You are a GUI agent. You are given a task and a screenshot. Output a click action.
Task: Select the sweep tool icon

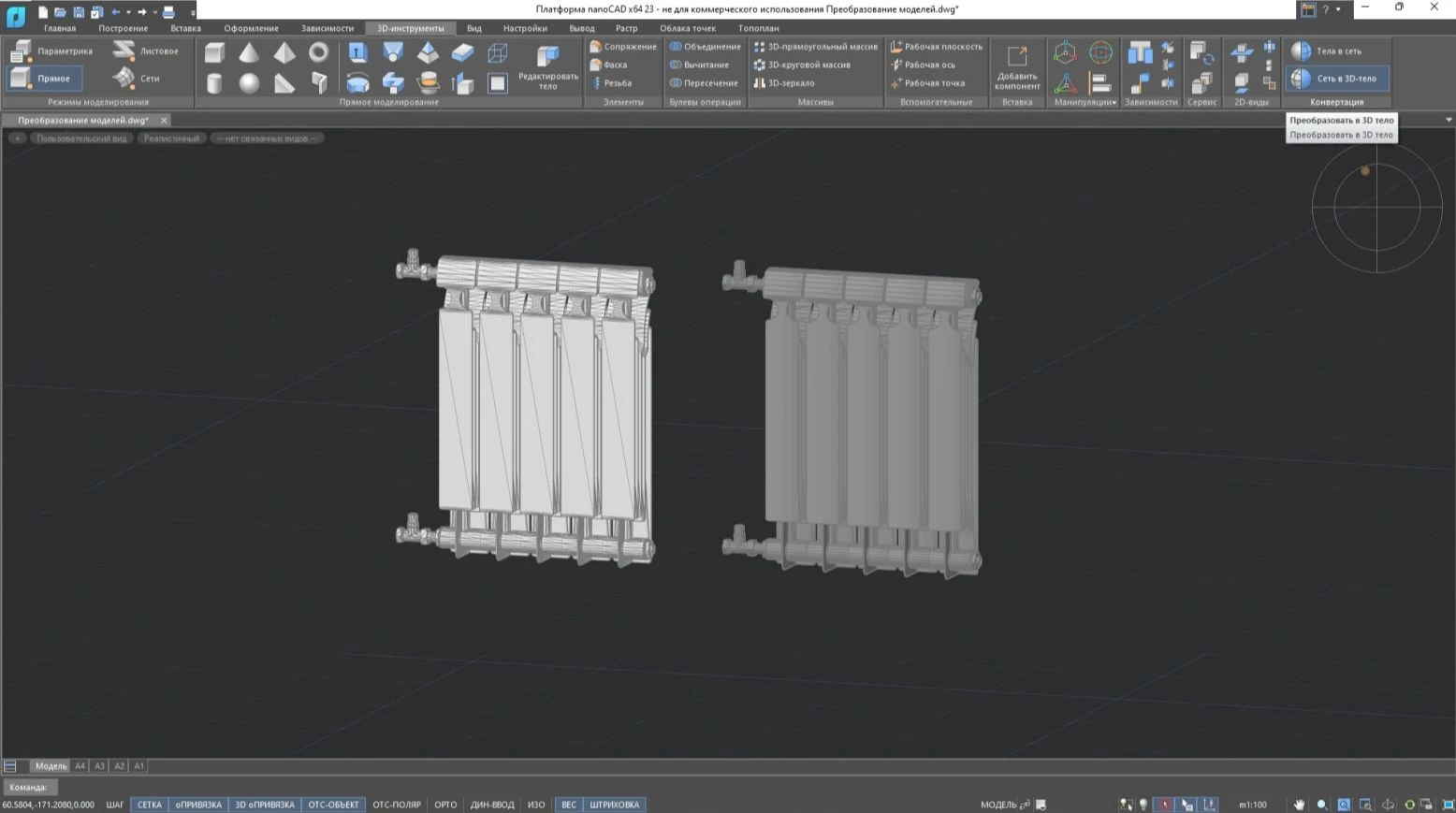pos(393,83)
